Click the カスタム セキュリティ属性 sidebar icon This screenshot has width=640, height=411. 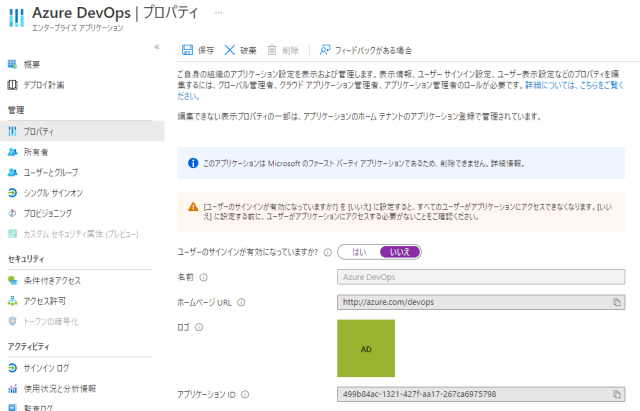click(12, 233)
